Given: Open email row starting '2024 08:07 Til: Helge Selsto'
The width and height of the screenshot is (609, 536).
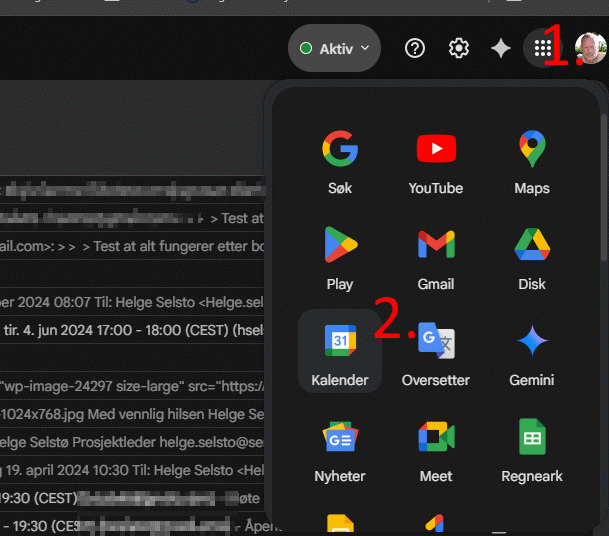Looking at the screenshot, I should [x=132, y=302].
